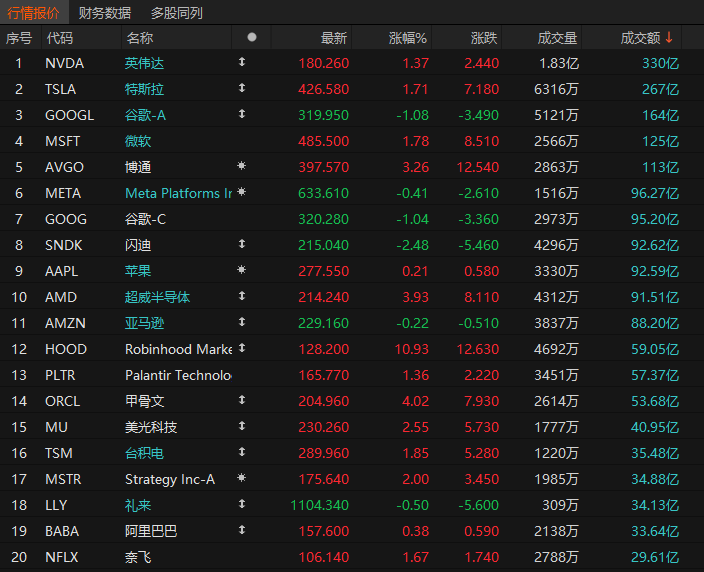Select the GOOG ticker code
The height and width of the screenshot is (572, 704).
(66, 220)
